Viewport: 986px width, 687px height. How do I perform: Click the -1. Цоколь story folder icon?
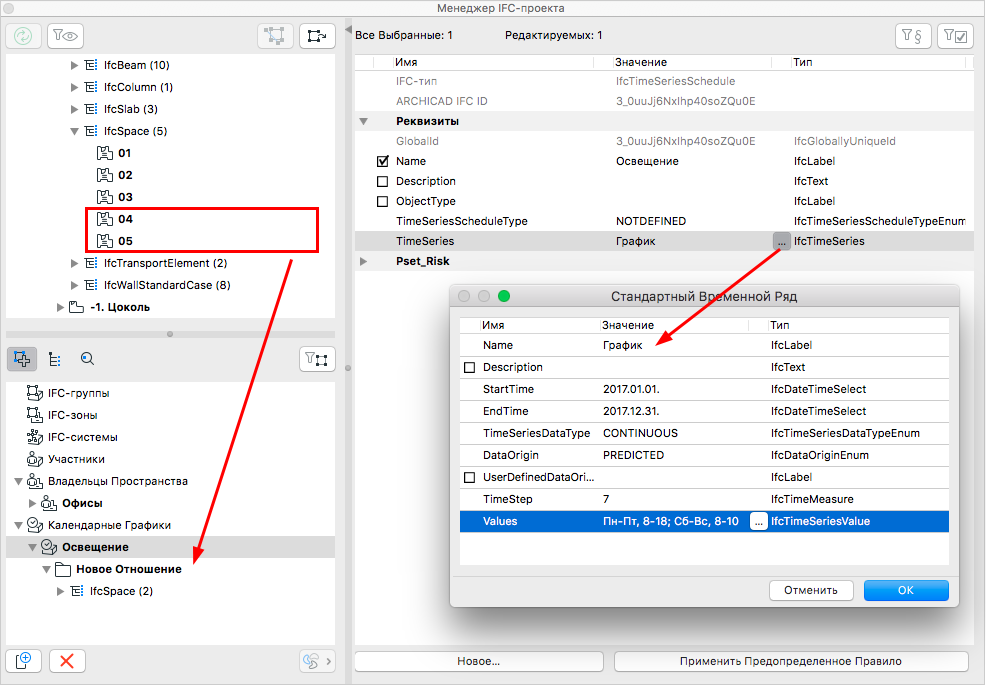click(x=76, y=307)
